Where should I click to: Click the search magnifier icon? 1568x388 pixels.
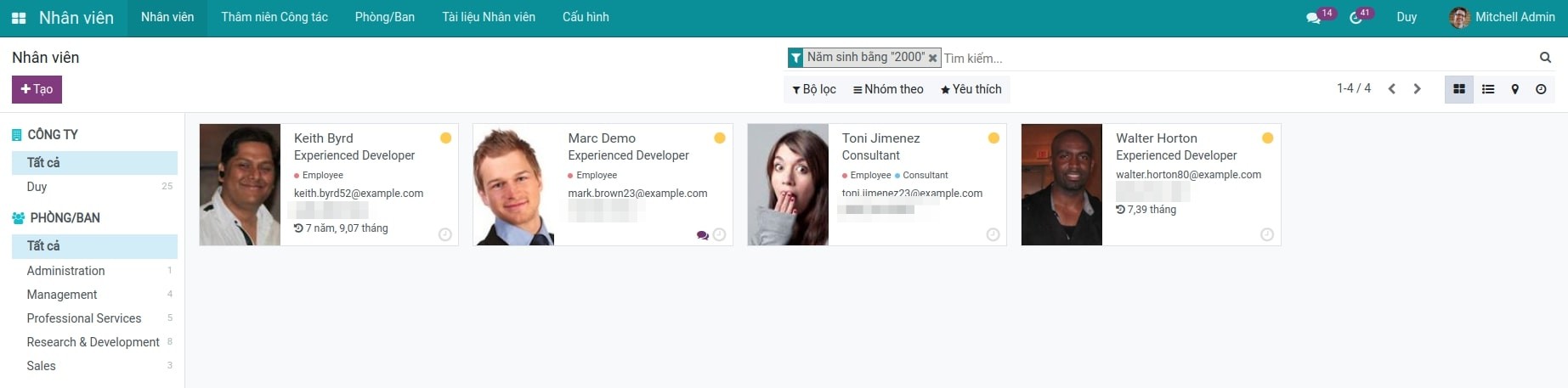click(1545, 58)
